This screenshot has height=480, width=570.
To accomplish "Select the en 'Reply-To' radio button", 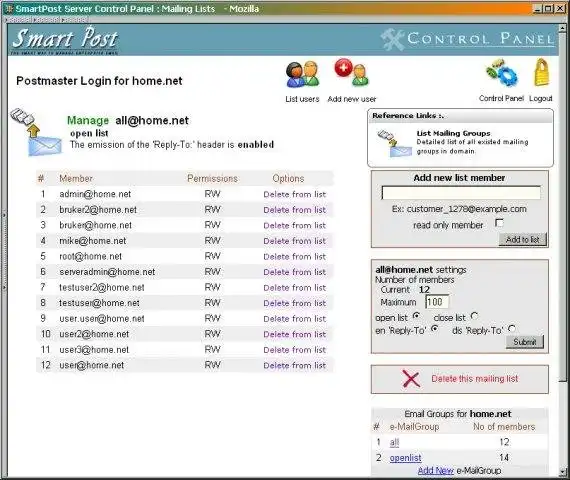I will click(435, 329).
